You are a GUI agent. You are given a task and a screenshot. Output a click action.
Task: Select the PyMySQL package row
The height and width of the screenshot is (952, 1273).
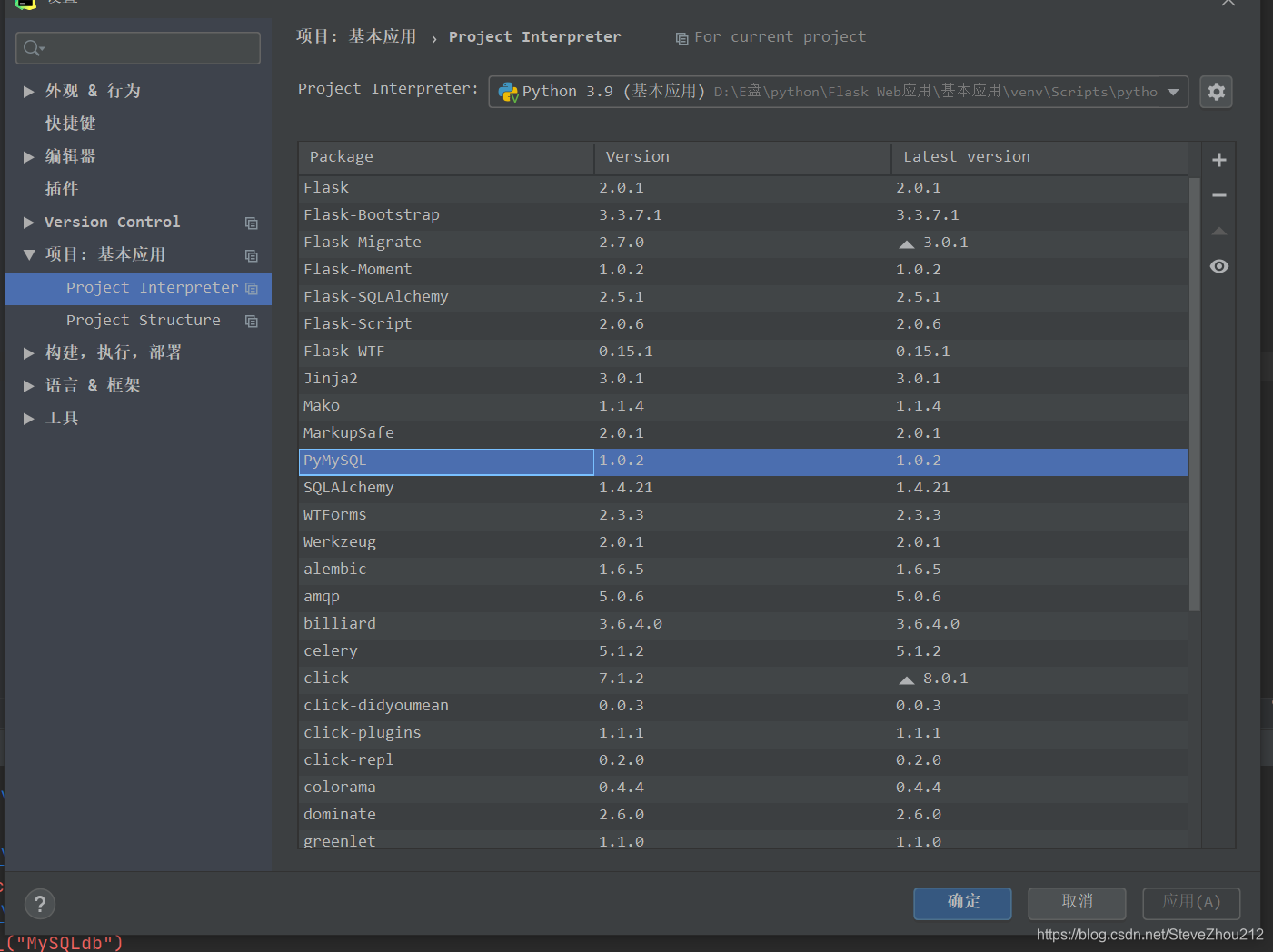point(743,461)
